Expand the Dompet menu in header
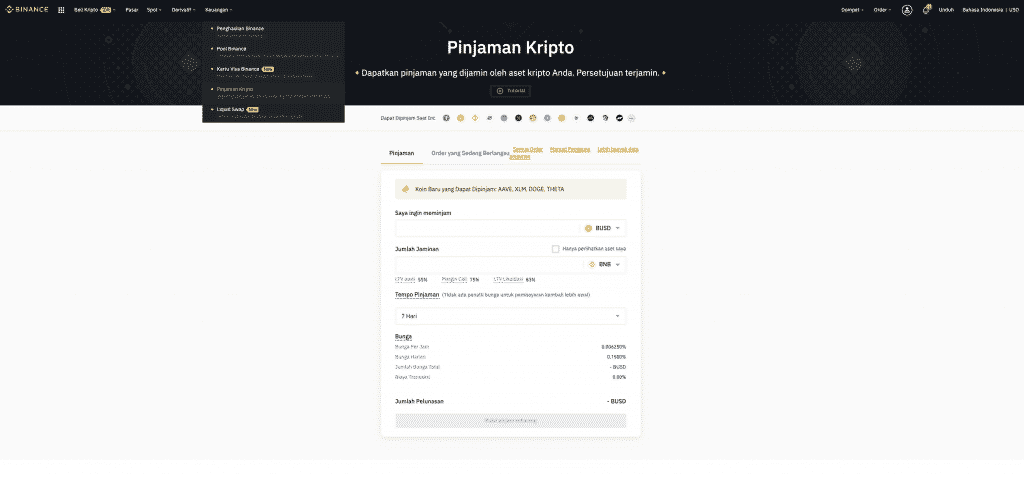1024x482 pixels. tap(852, 10)
